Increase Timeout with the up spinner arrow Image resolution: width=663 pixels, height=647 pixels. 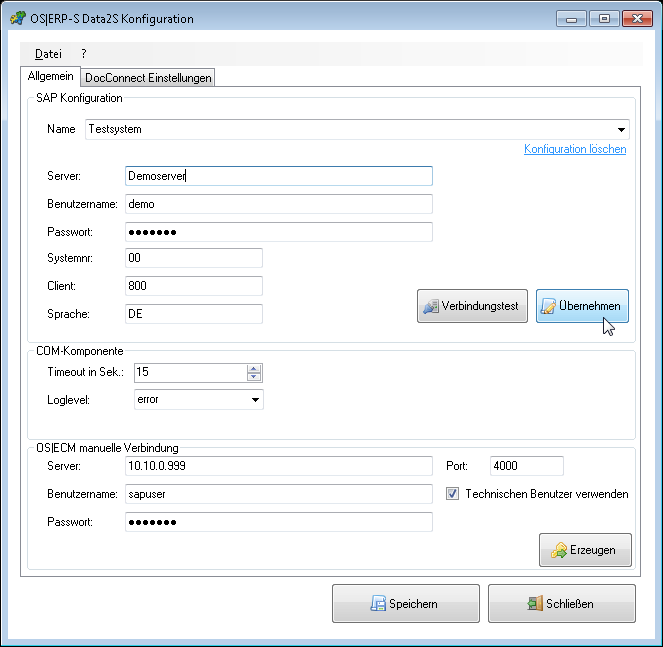click(254, 369)
